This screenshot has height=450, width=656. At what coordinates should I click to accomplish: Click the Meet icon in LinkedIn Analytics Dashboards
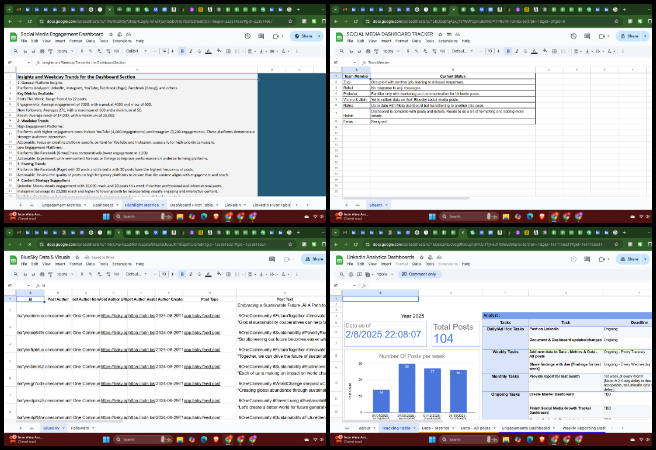click(x=602, y=259)
